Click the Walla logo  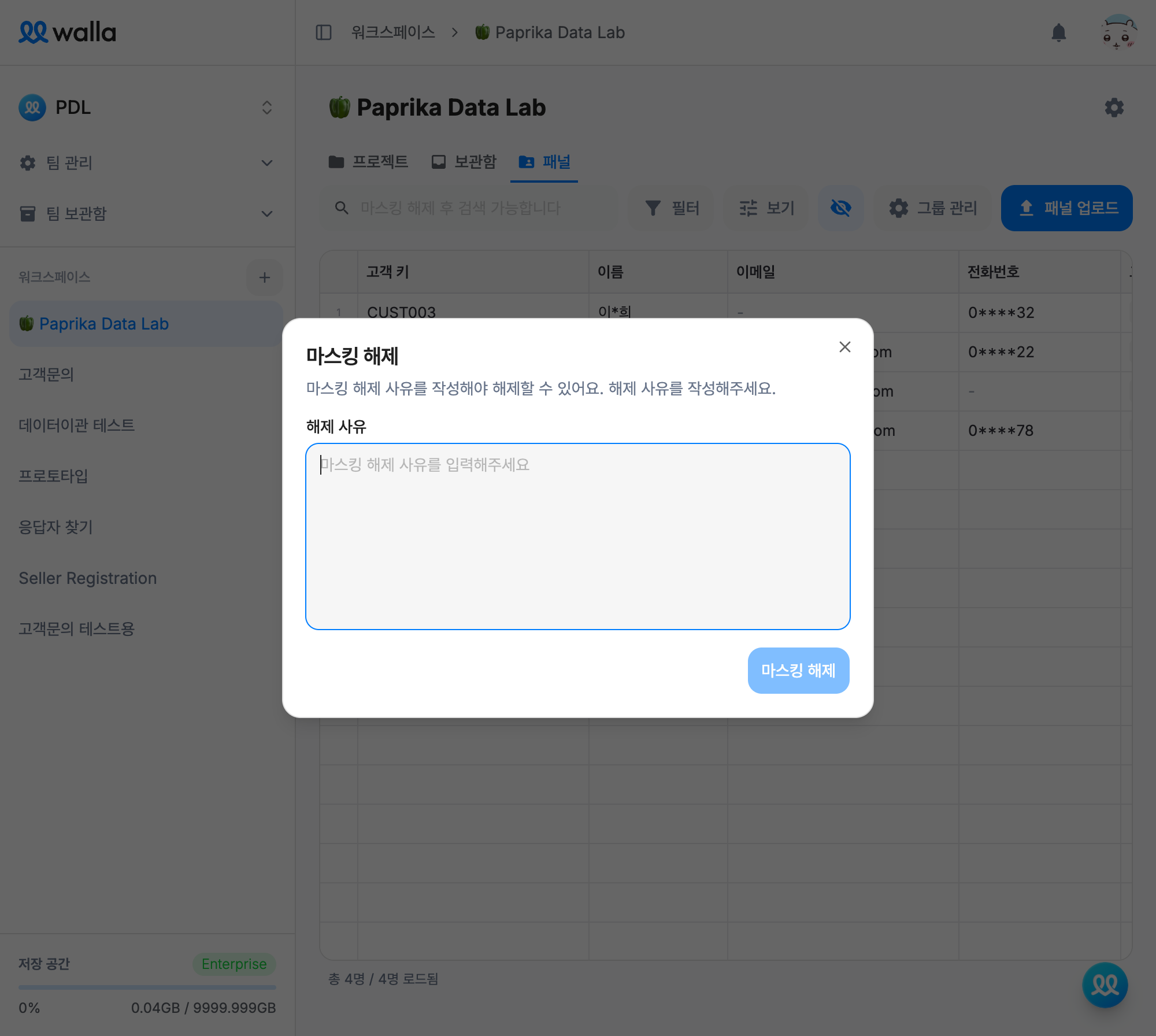click(67, 32)
